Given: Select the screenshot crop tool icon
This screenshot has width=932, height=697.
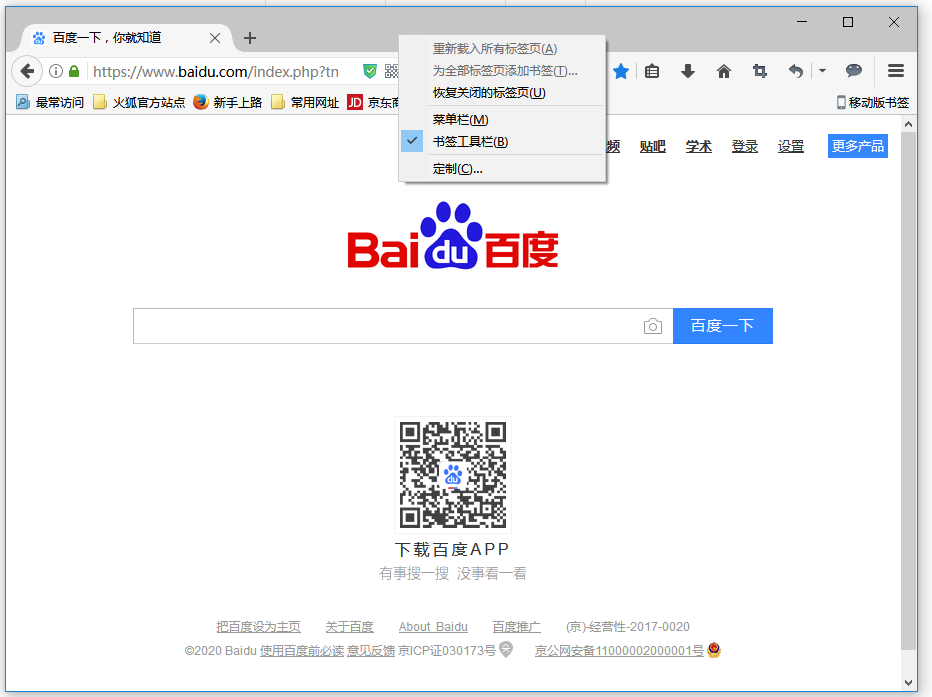Looking at the screenshot, I should point(759,71).
